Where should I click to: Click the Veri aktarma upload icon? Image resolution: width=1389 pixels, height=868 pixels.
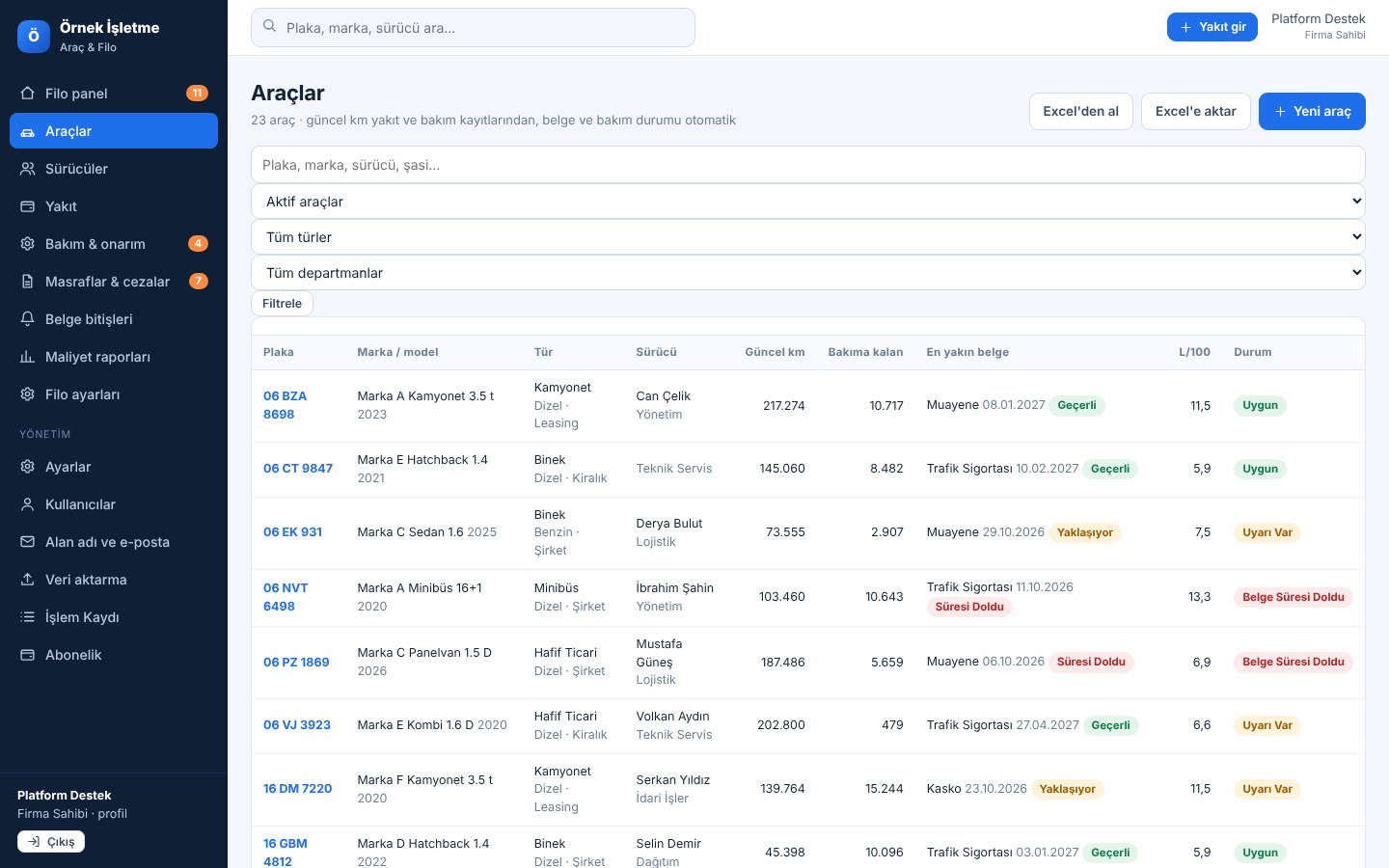click(27, 580)
